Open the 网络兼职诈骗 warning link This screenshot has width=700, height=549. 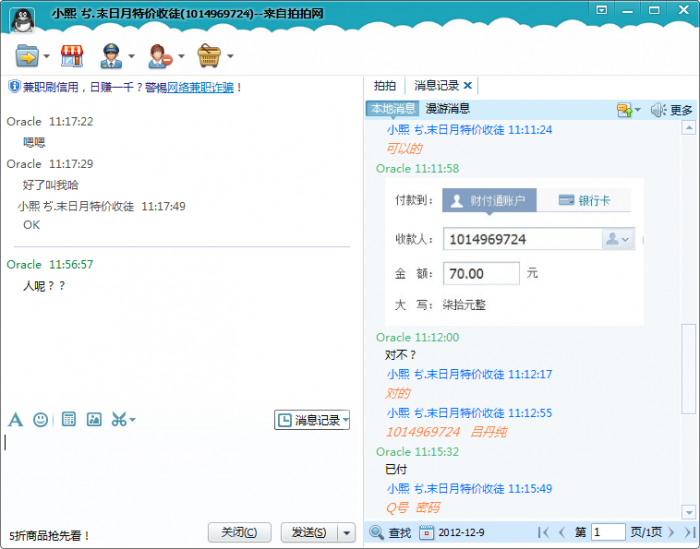(x=200, y=87)
